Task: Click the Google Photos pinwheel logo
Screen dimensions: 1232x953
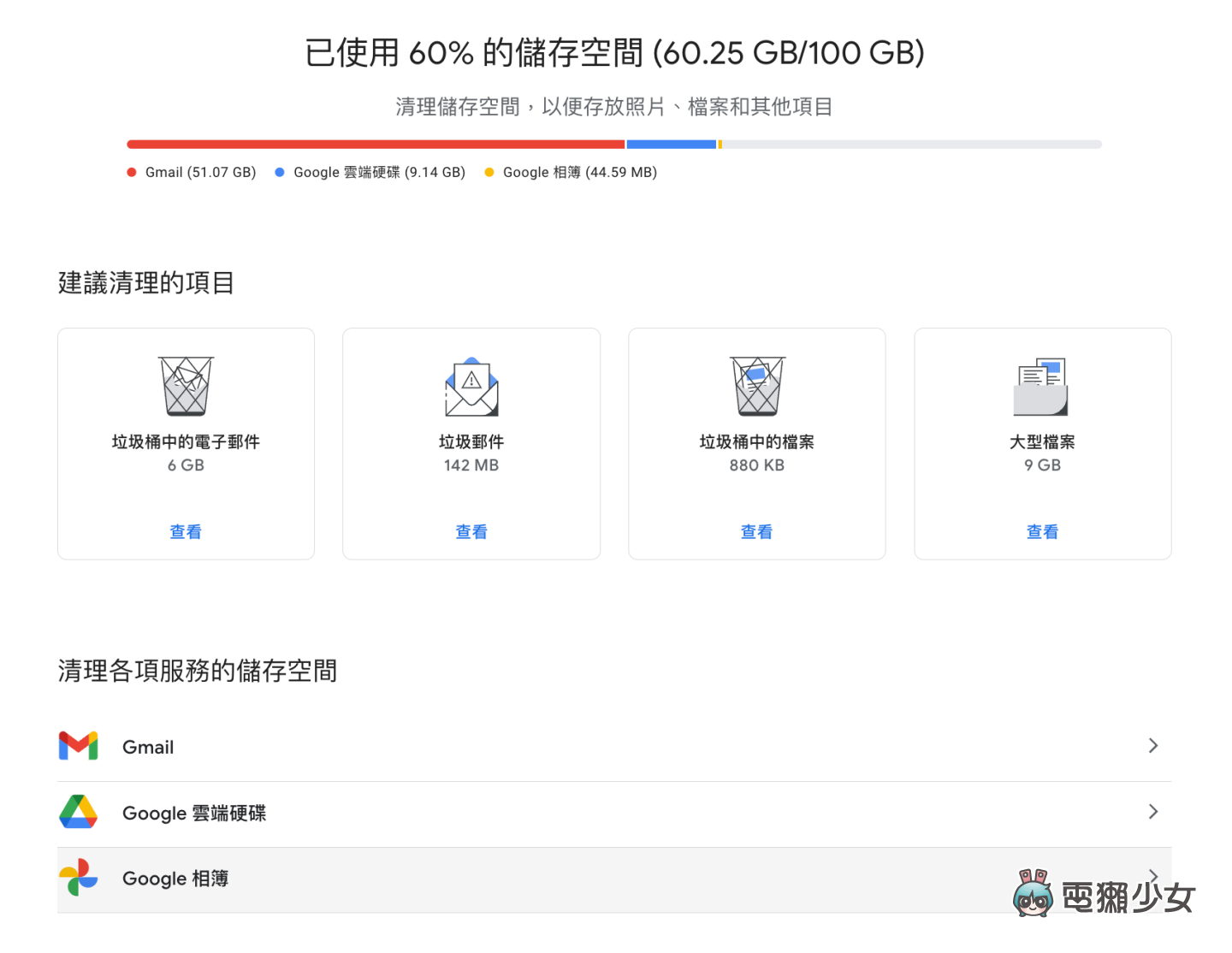Action: click(x=78, y=878)
